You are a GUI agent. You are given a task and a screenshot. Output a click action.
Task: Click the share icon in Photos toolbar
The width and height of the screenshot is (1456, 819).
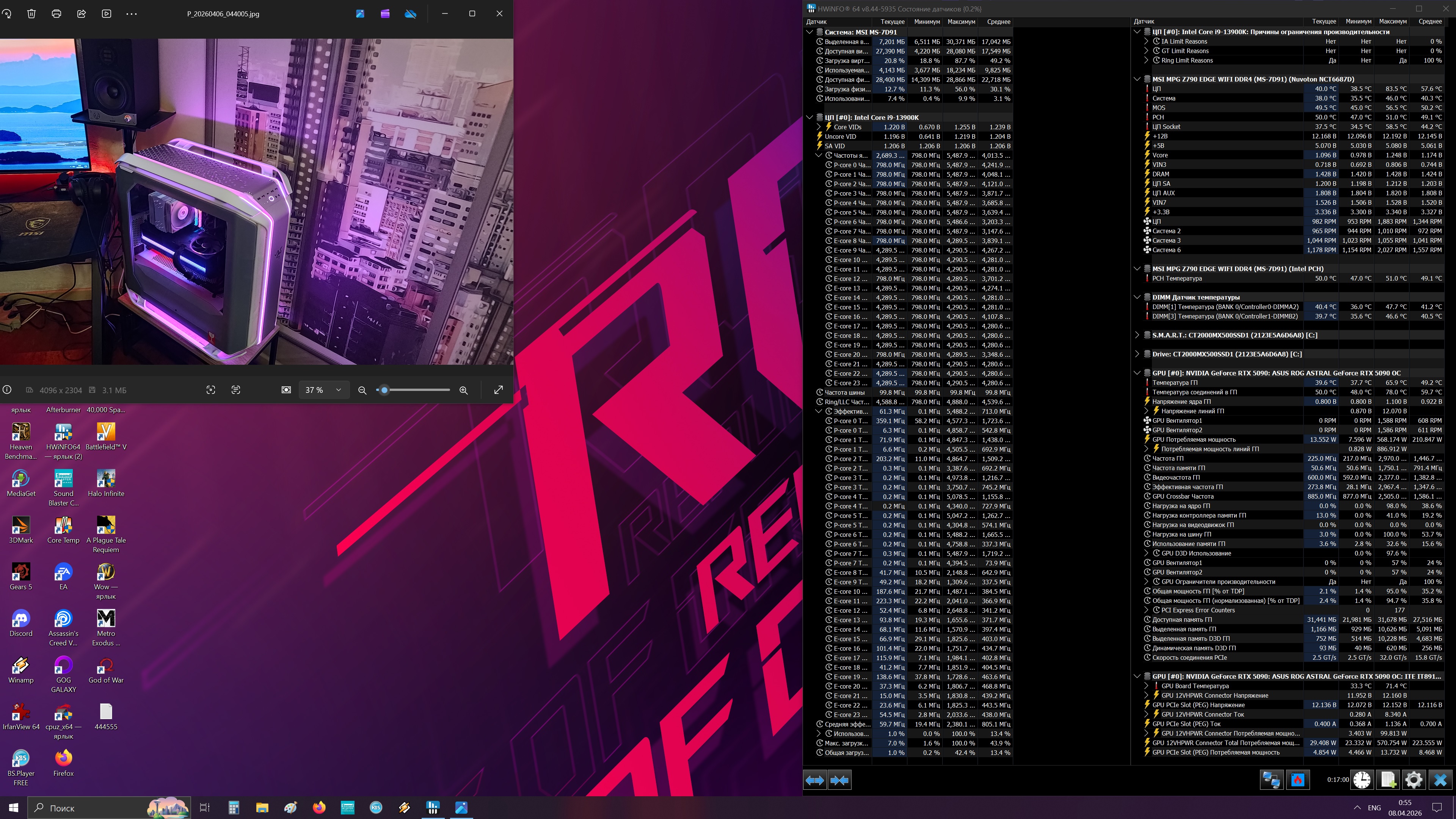(82, 14)
